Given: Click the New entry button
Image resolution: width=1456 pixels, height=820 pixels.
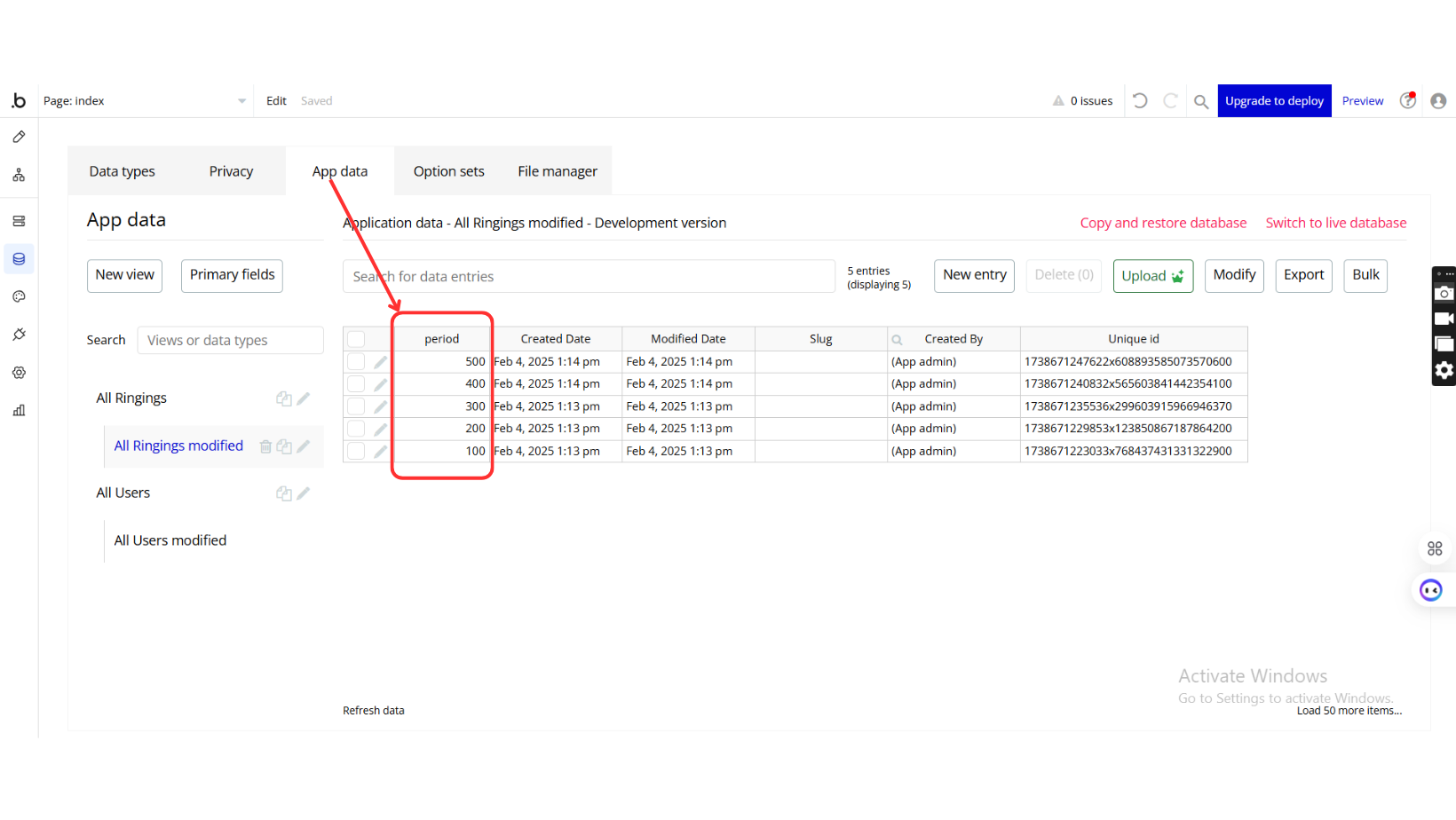Looking at the screenshot, I should tap(974, 275).
